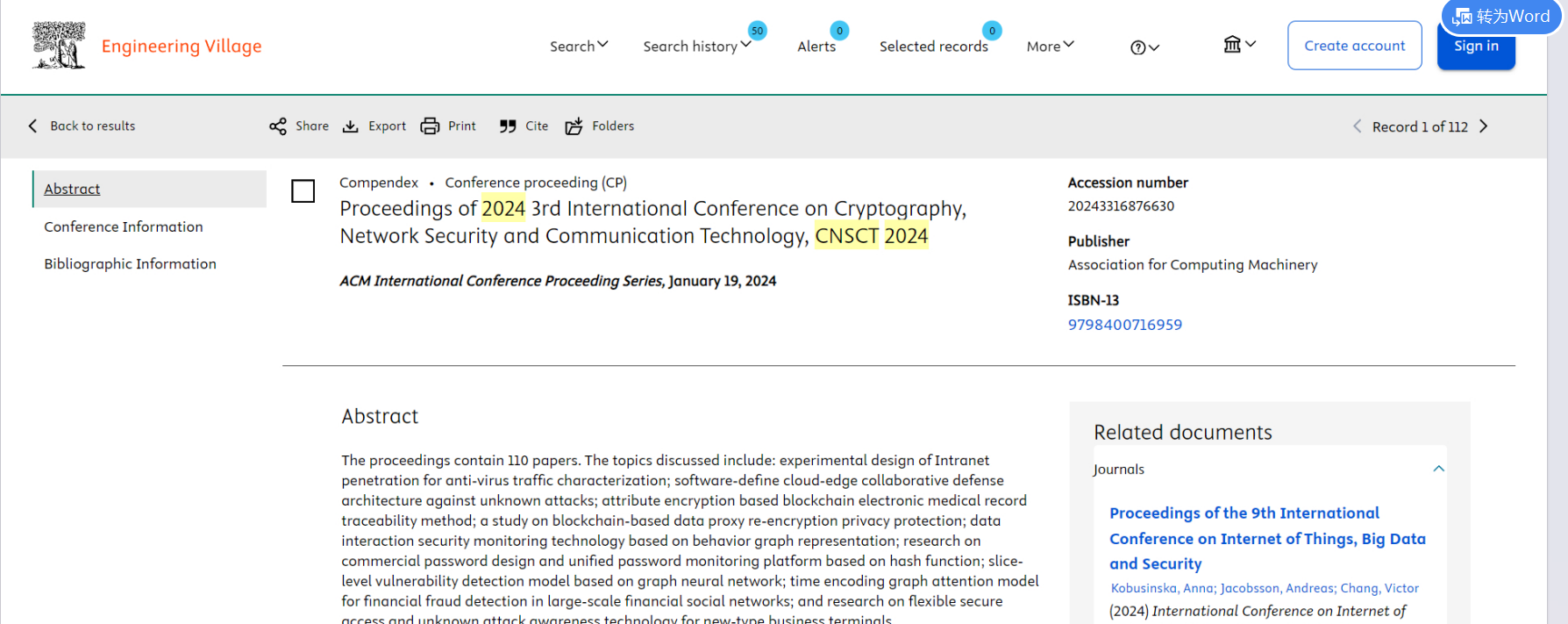
Task: Go to next record arrow
Action: click(1484, 126)
